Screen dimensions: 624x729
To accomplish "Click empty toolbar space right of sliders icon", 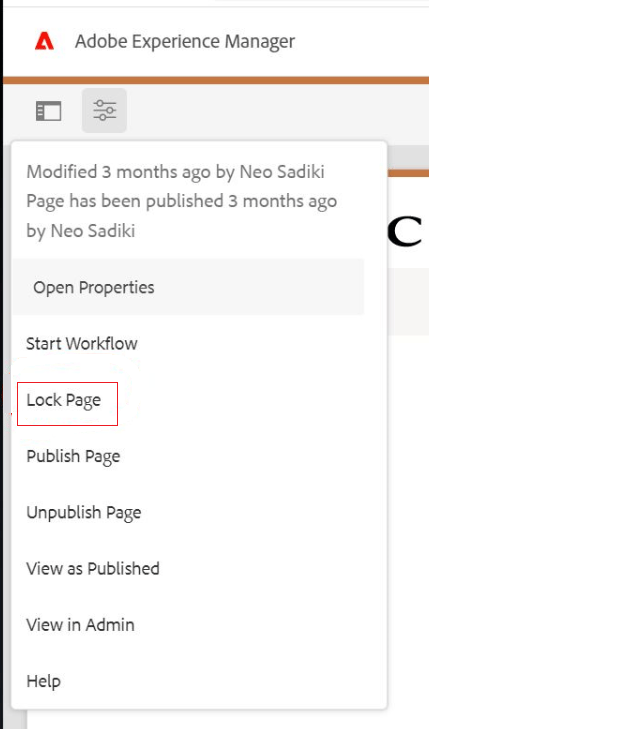I will point(280,111).
